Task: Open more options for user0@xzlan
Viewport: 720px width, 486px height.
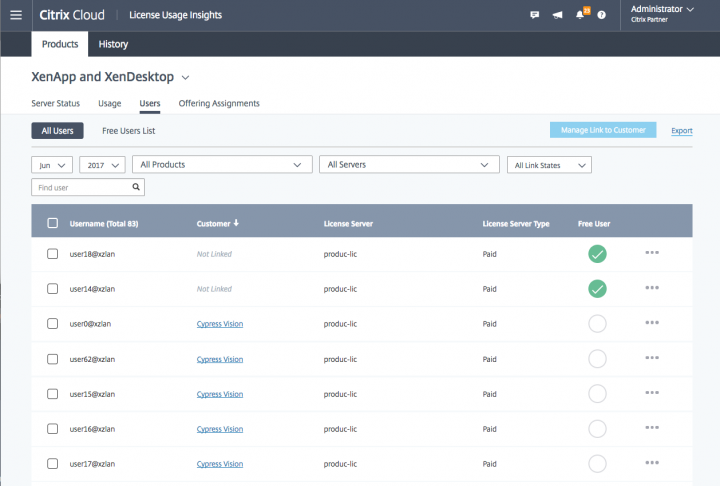Action: pyautogui.click(x=652, y=323)
